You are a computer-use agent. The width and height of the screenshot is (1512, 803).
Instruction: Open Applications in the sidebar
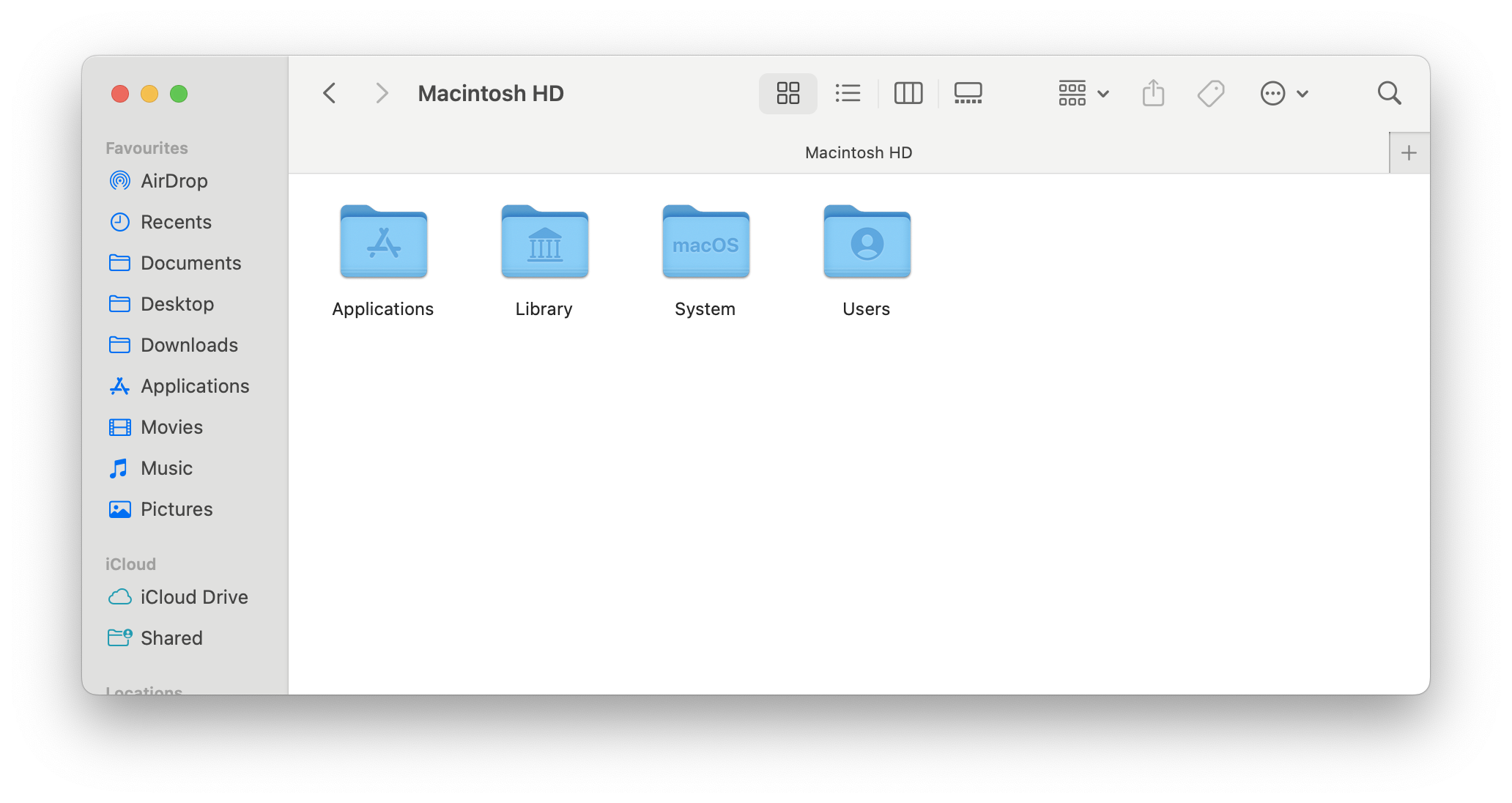185,386
